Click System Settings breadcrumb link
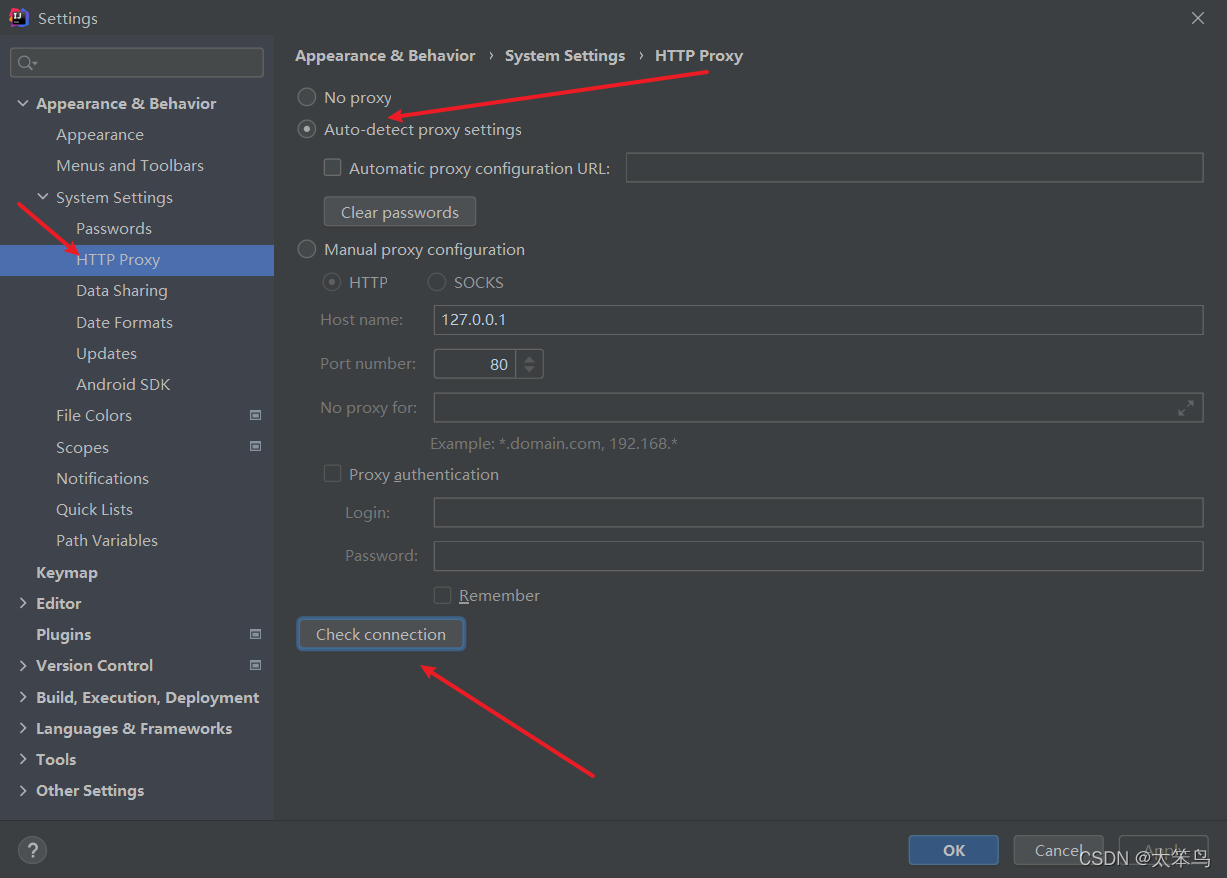Image resolution: width=1227 pixels, height=878 pixels. (x=565, y=56)
